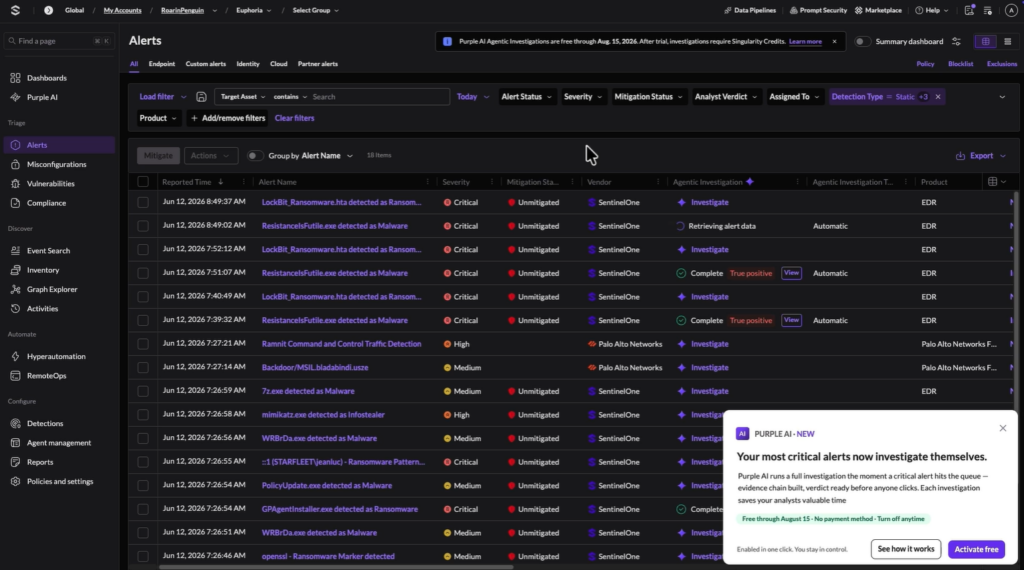
Task: Open Activities in sidebar
Action: click(x=42, y=308)
